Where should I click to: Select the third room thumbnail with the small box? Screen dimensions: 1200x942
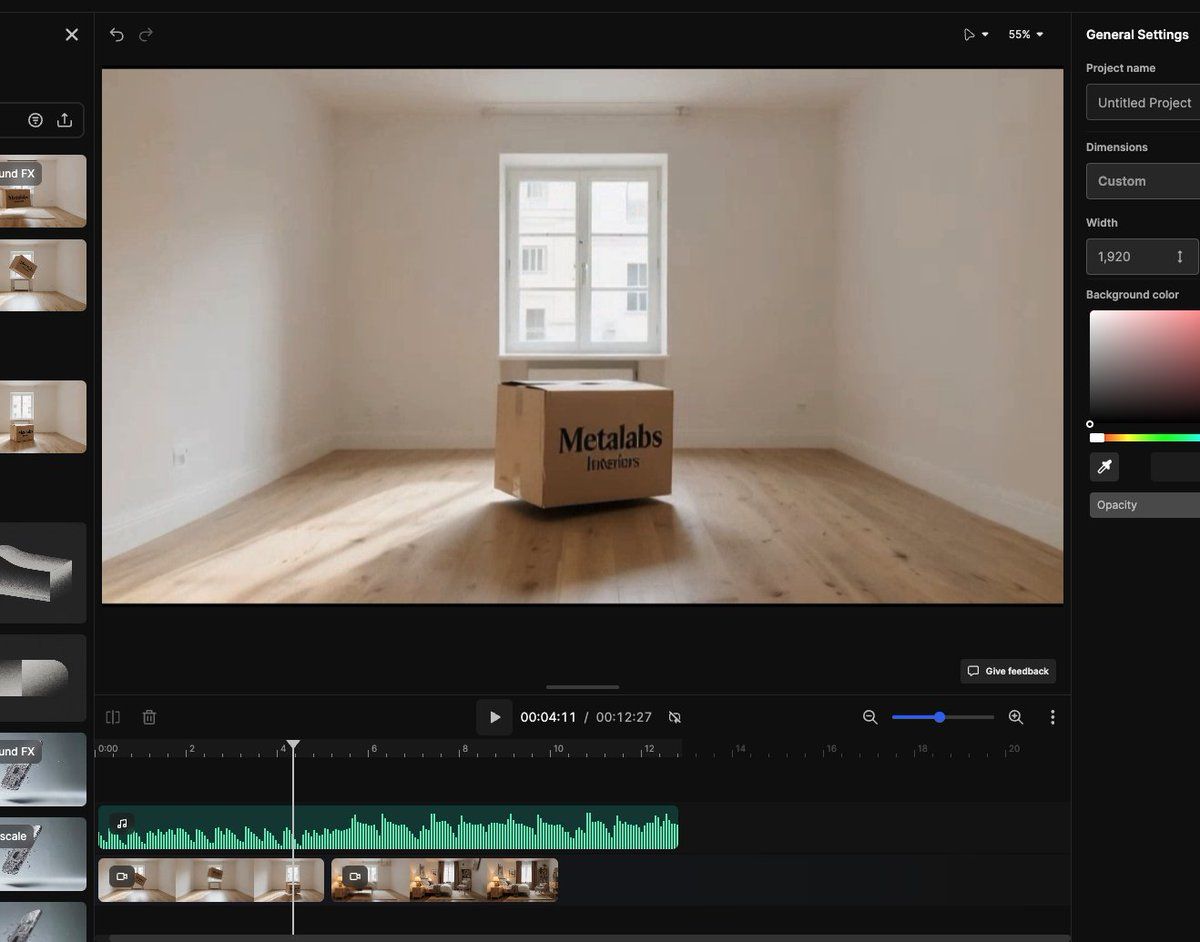(43, 417)
